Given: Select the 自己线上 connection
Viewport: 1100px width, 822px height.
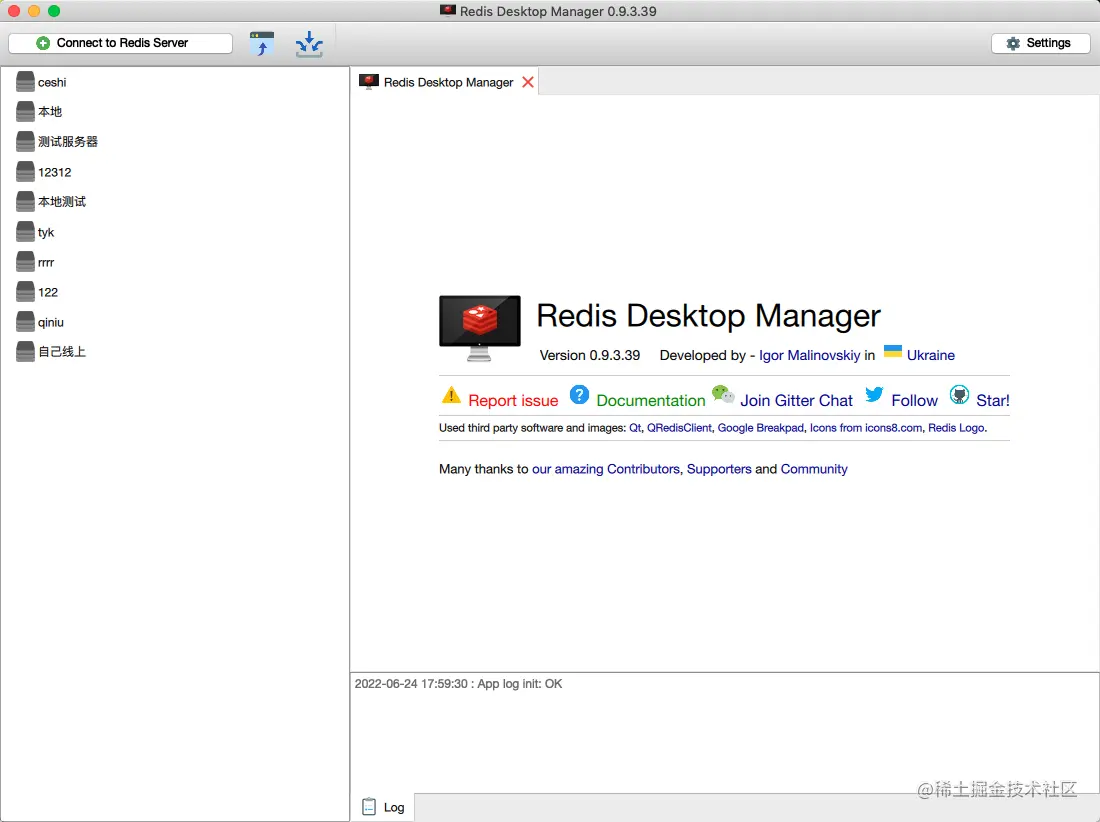Looking at the screenshot, I should tap(62, 351).
